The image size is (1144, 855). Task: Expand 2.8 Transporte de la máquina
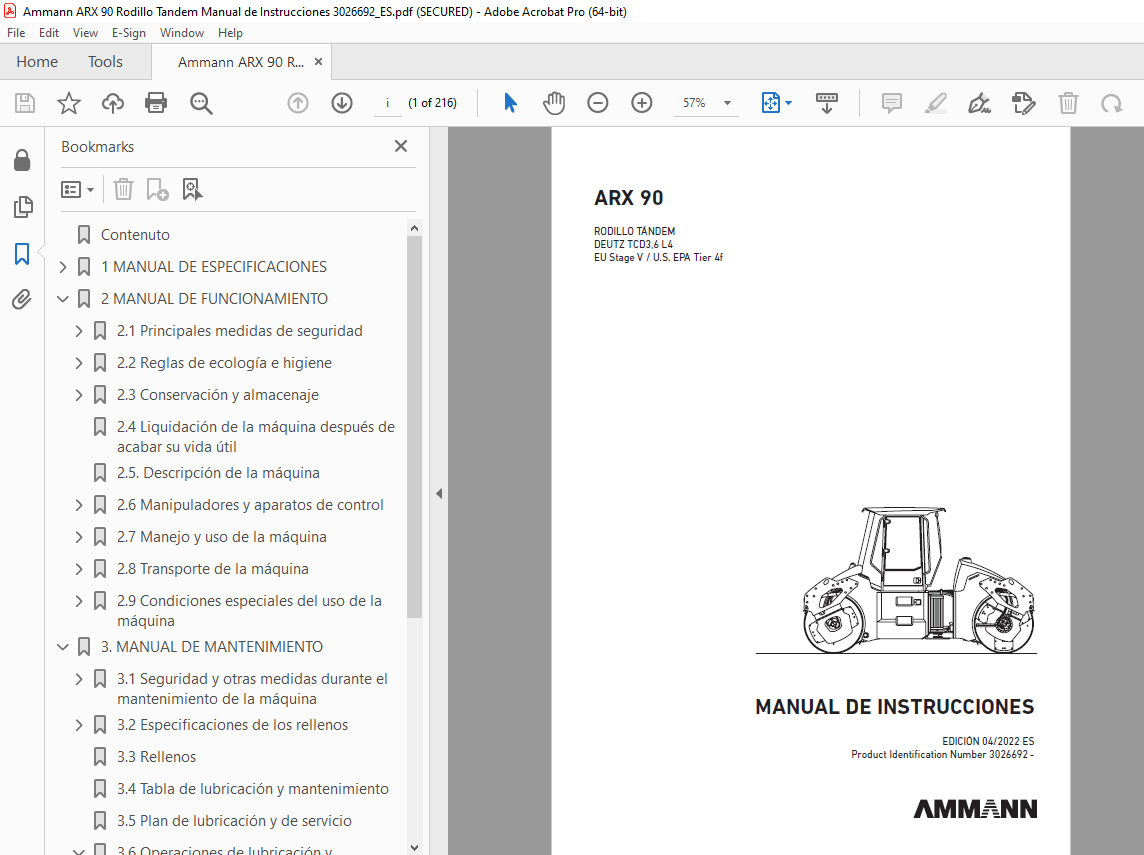[79, 569]
